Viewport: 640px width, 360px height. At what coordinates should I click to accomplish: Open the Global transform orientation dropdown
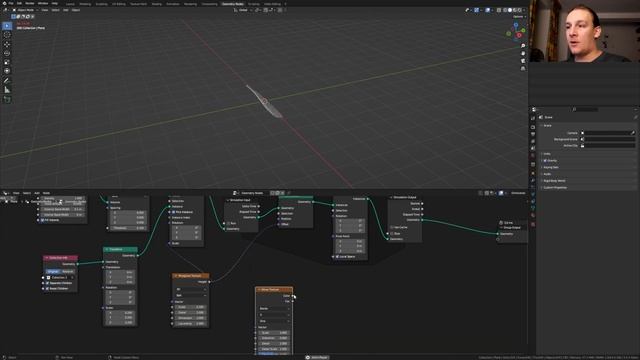[242, 10]
